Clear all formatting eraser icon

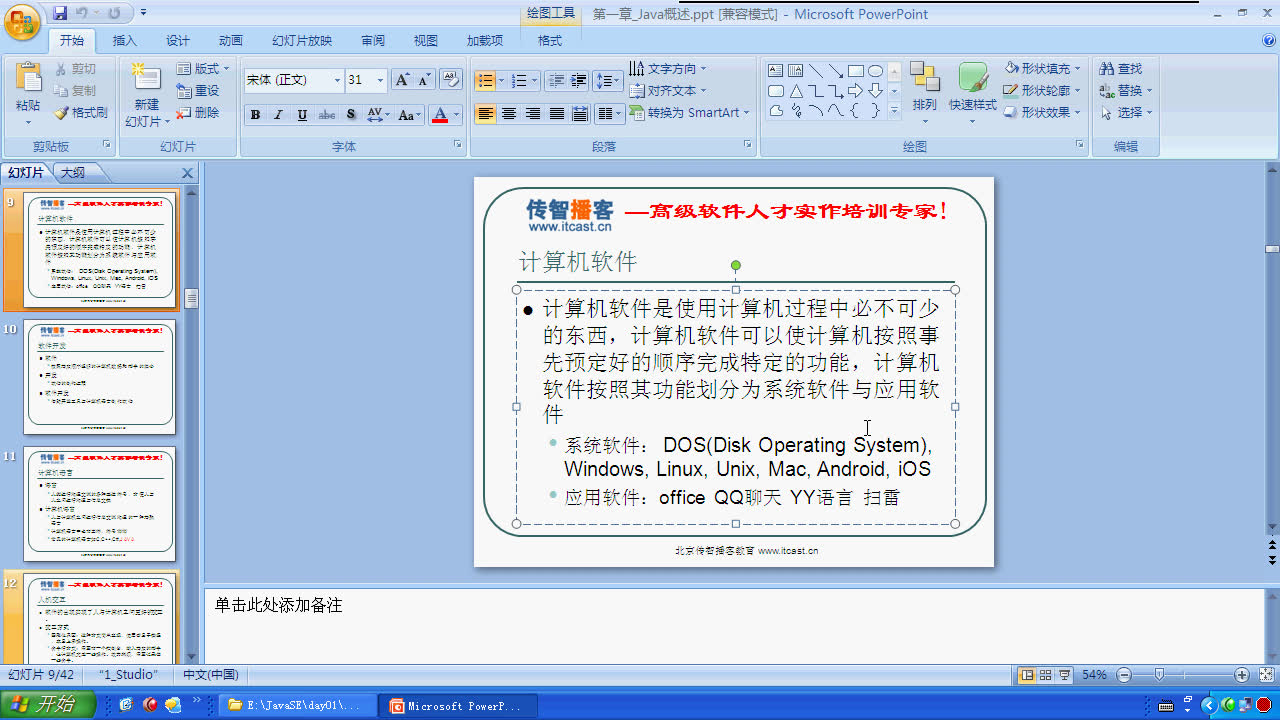coord(450,80)
